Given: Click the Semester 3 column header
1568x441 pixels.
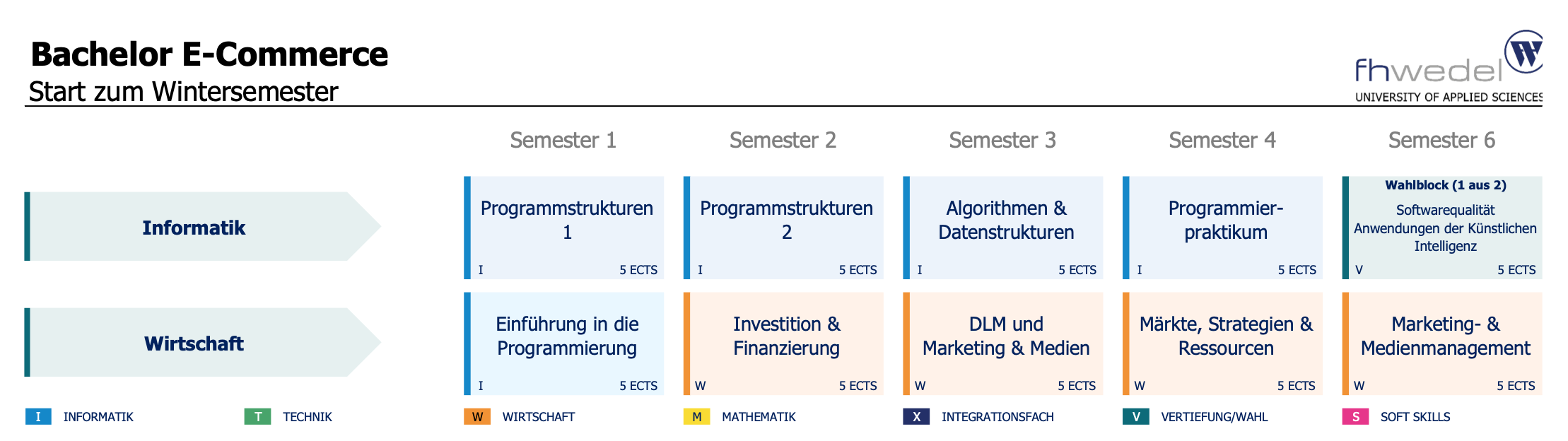Looking at the screenshot, I should pyautogui.click(x=1002, y=140).
